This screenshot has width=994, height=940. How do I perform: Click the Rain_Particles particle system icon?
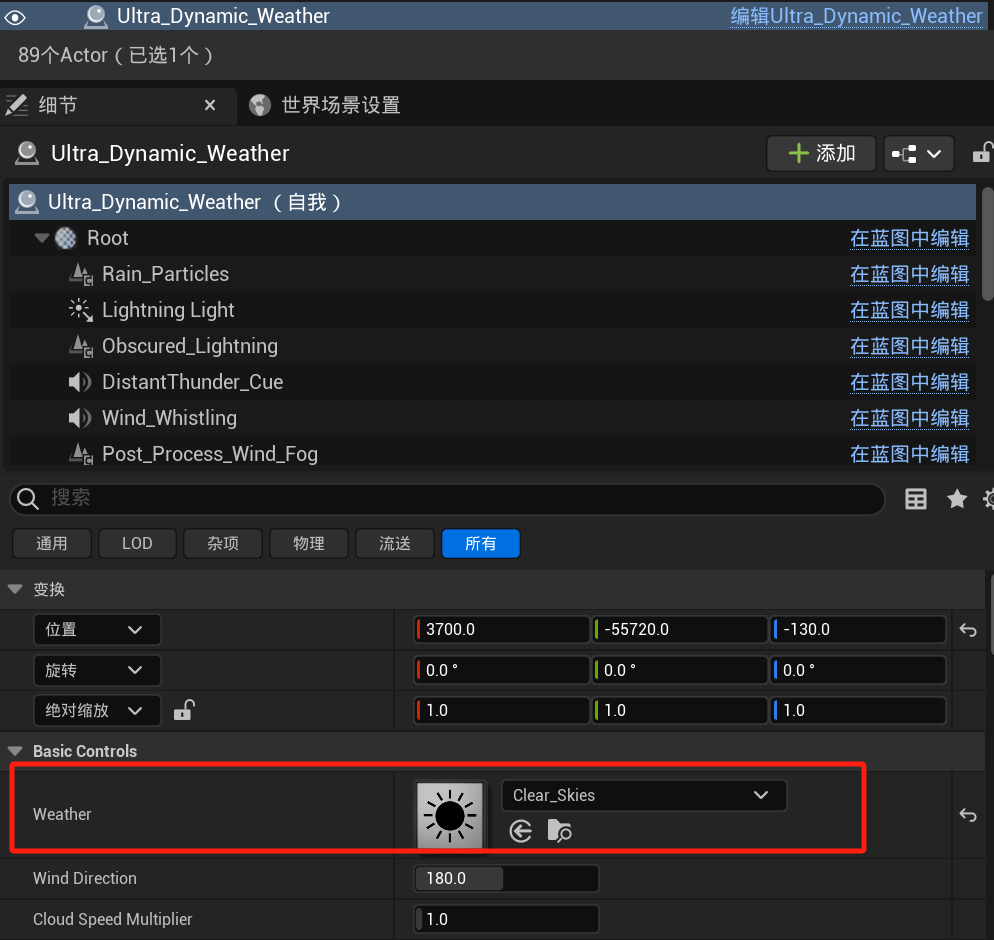[x=81, y=274]
